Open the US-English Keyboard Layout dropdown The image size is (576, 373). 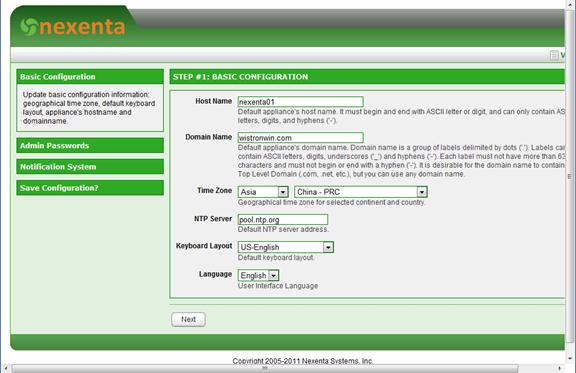(286, 247)
